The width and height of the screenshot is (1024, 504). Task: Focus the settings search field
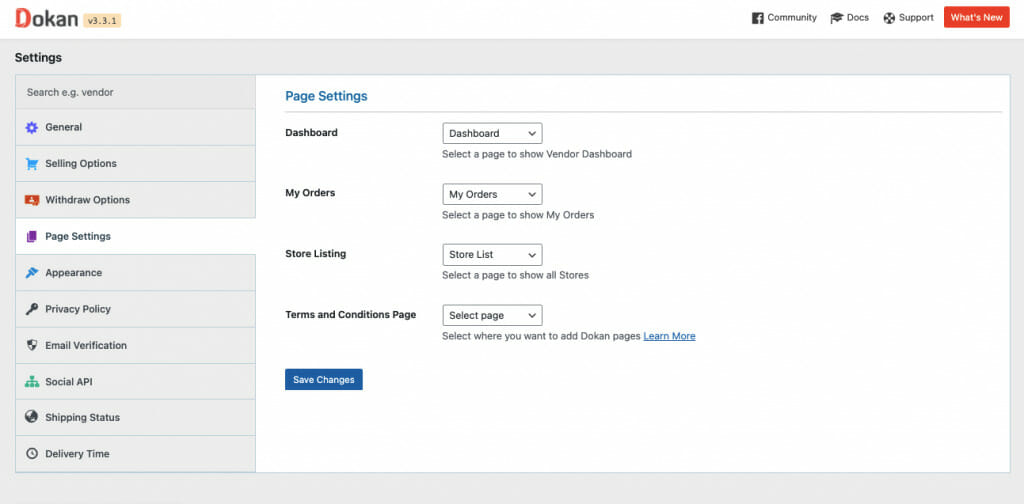(x=135, y=92)
